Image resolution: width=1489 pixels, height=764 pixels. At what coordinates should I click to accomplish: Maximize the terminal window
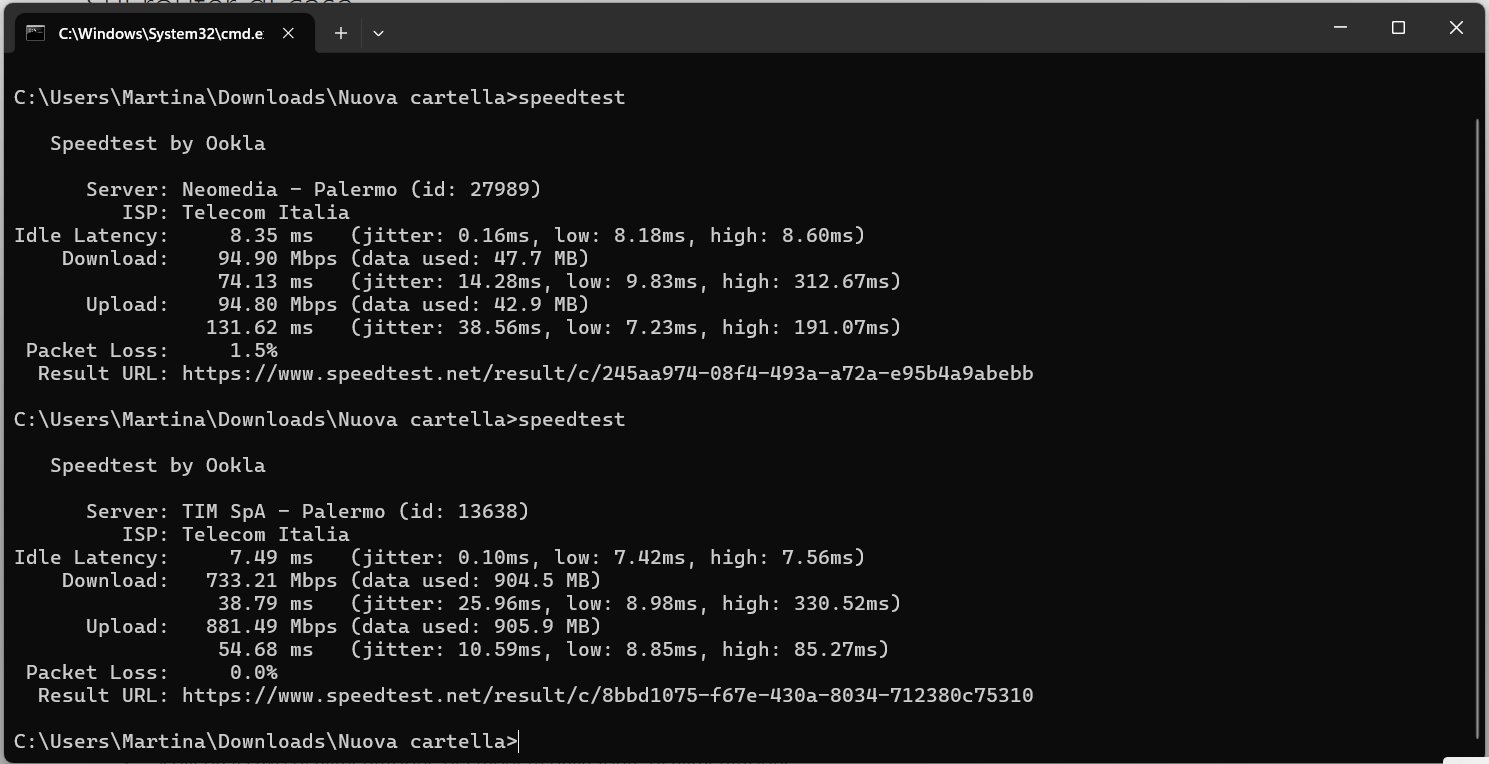(x=1398, y=28)
